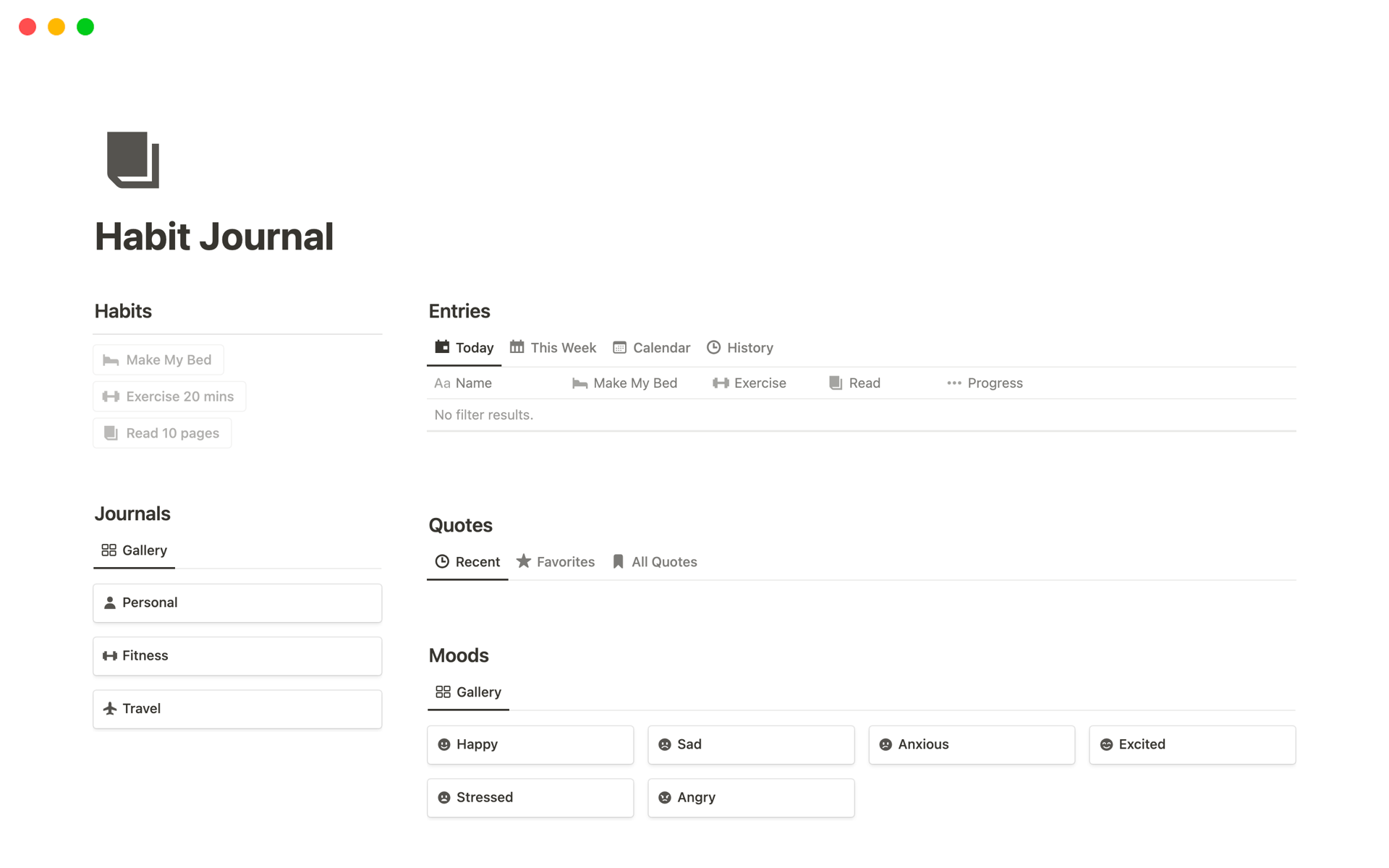Screen dimensions: 1389x868
Task: Click the angry face icon on Angry card
Action: 665,797
